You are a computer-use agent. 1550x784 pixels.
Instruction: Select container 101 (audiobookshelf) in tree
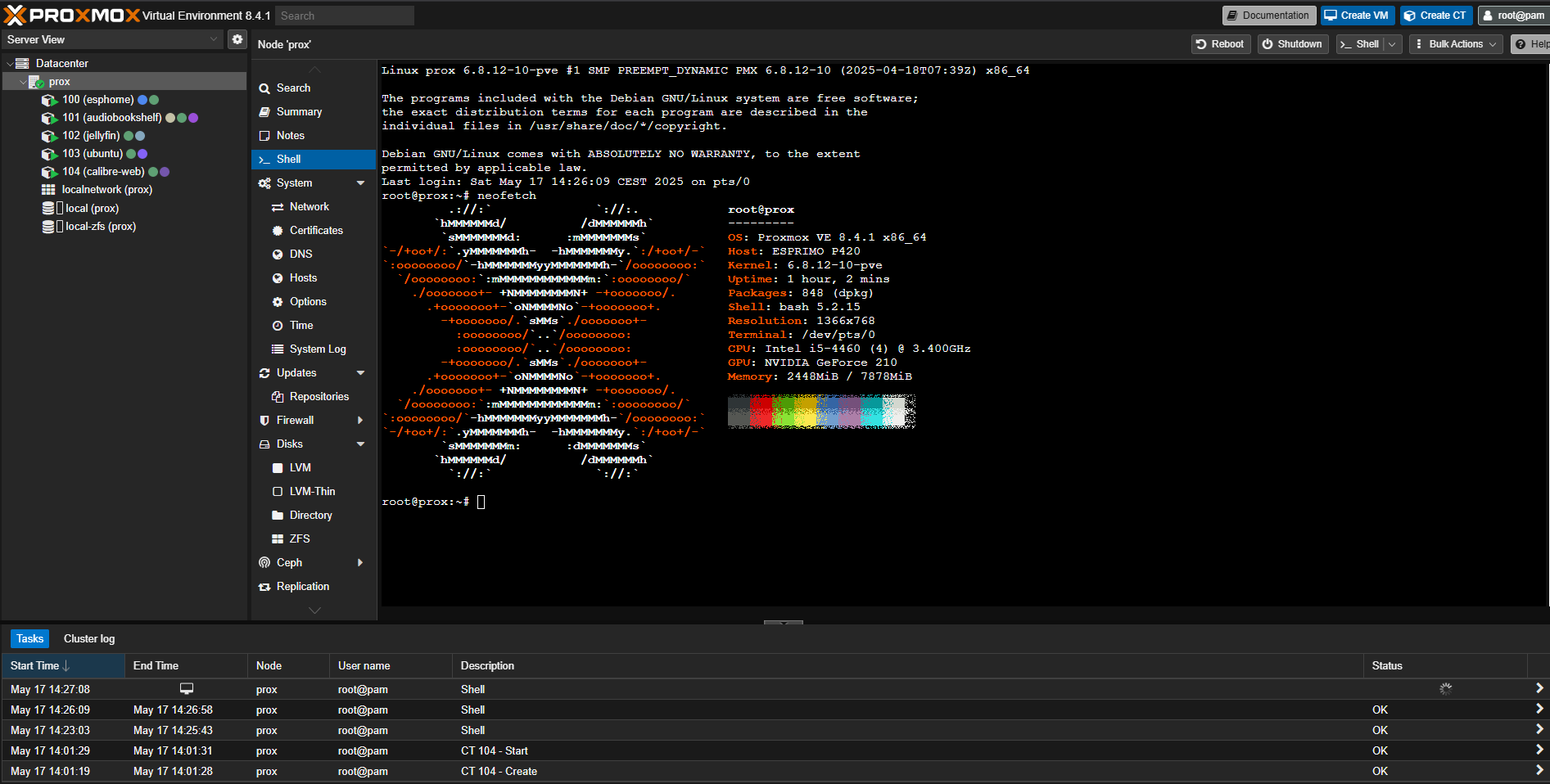[x=111, y=118]
